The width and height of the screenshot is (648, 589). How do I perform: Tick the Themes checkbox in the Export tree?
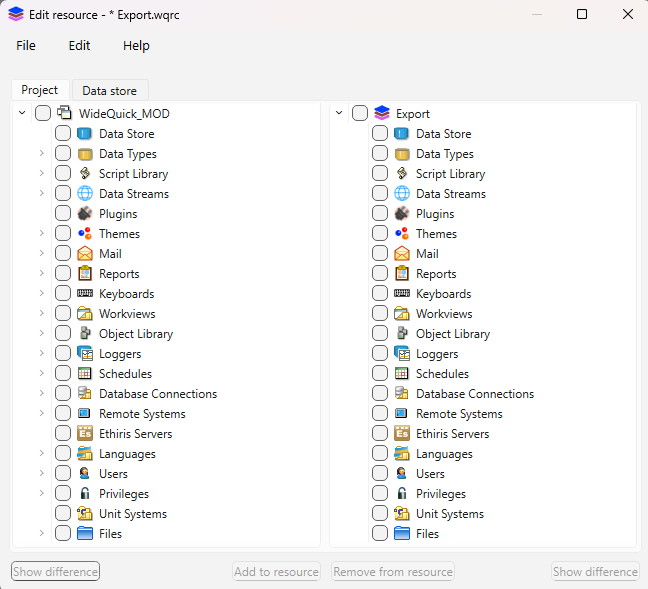pyautogui.click(x=380, y=233)
